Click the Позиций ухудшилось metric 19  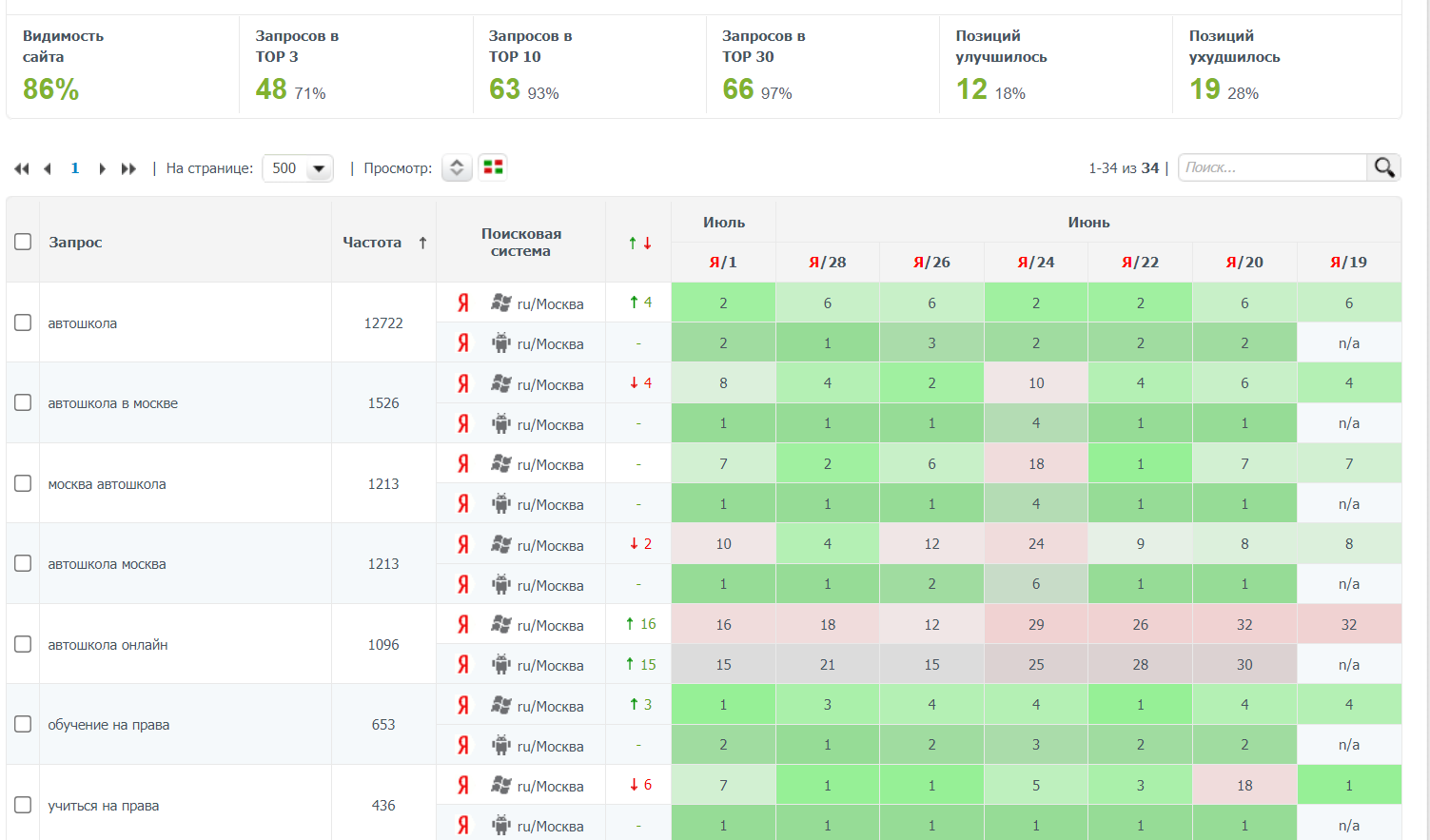coord(1205,89)
